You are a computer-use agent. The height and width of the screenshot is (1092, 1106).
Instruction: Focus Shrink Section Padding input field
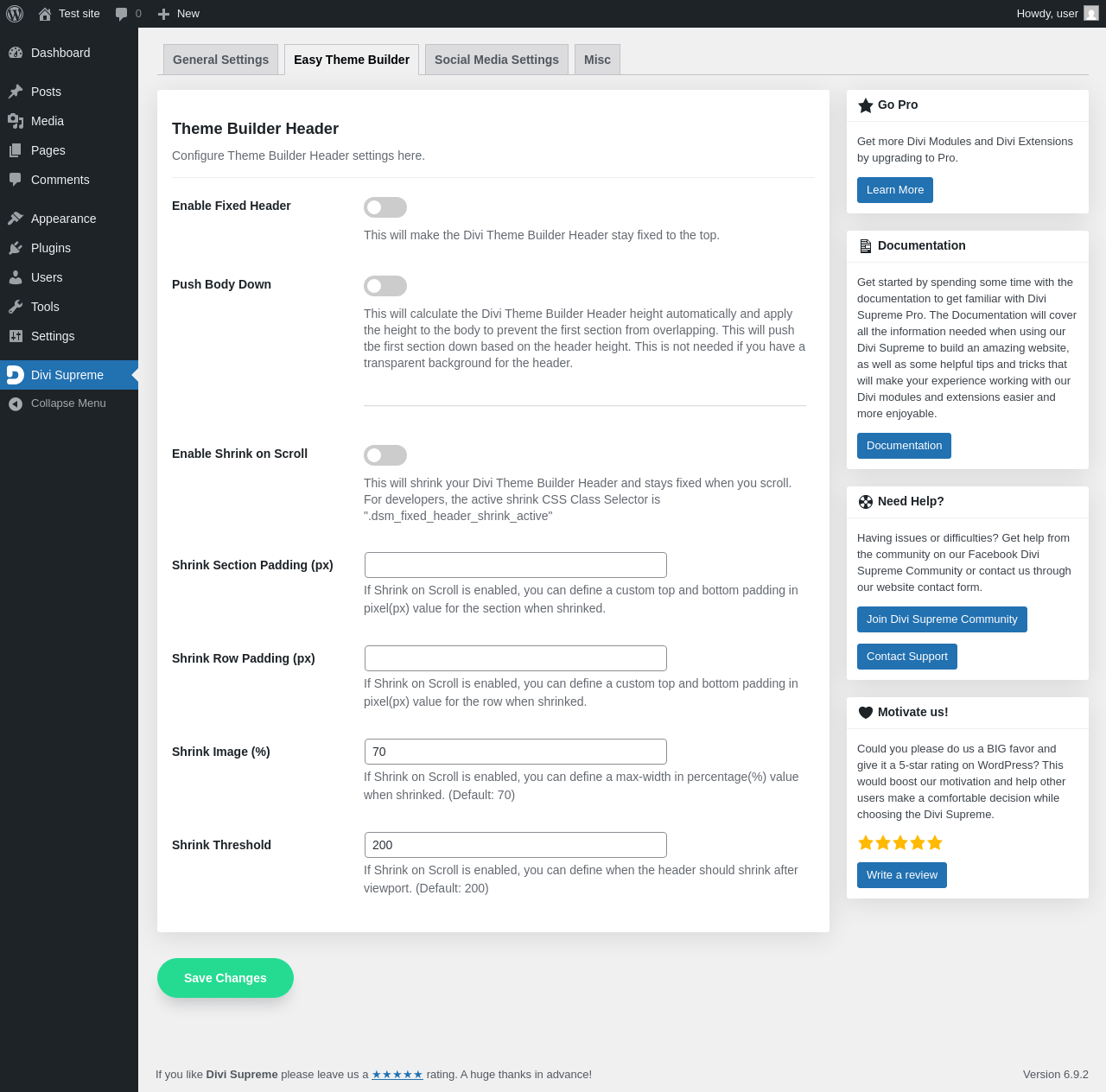[x=516, y=565]
